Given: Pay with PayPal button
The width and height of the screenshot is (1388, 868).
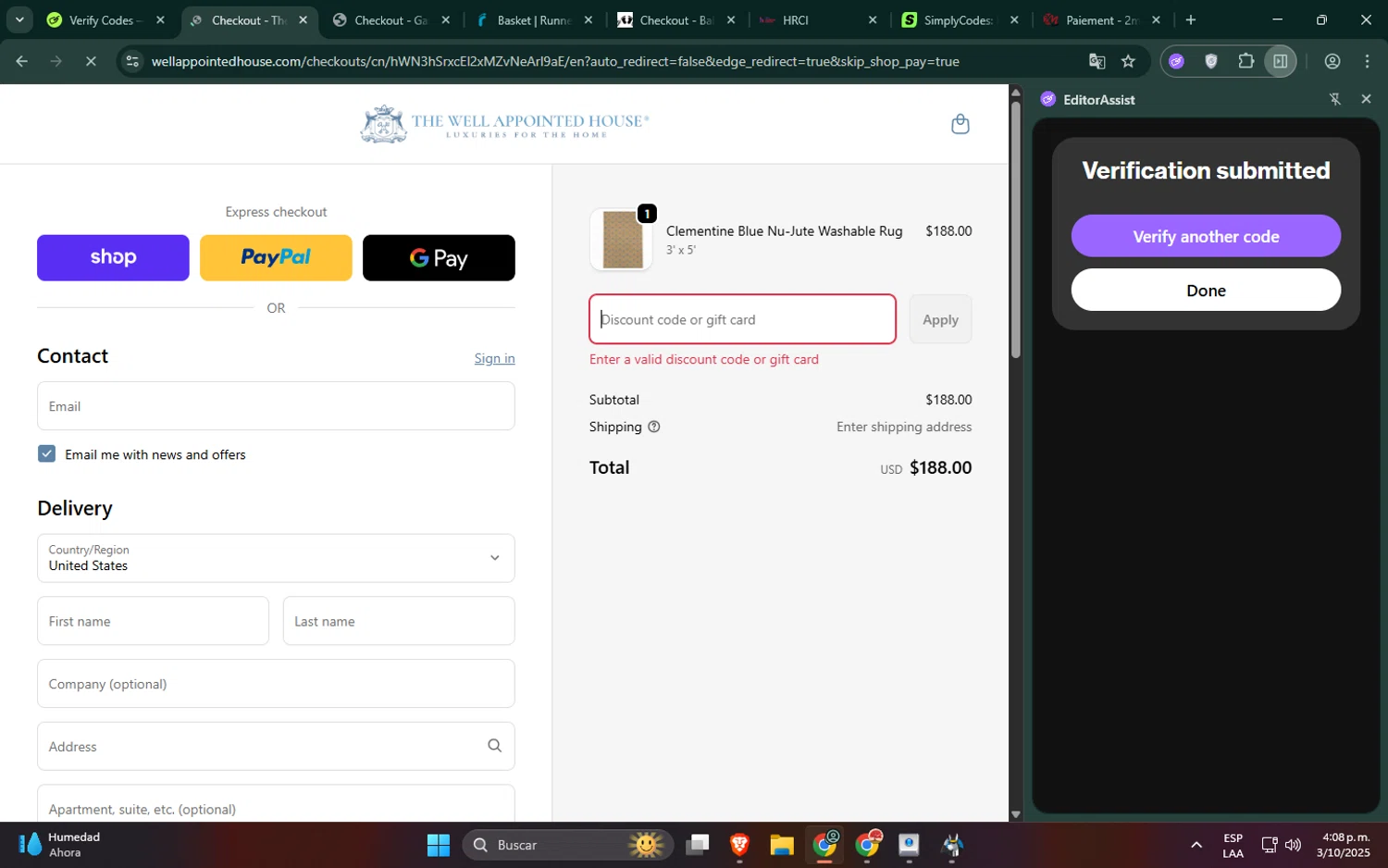Looking at the screenshot, I should pos(276,257).
